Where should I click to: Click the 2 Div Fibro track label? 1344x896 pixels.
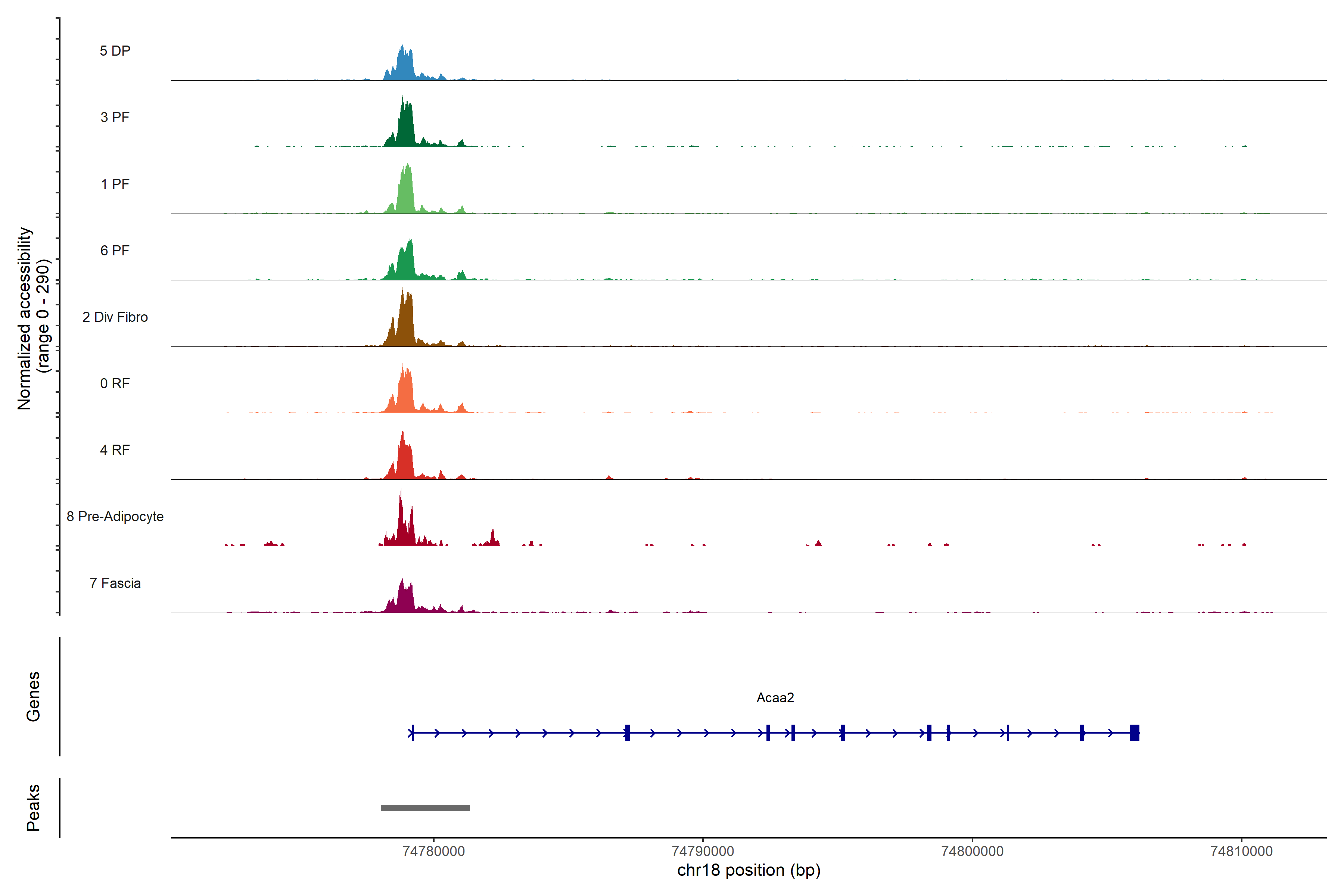115,317
